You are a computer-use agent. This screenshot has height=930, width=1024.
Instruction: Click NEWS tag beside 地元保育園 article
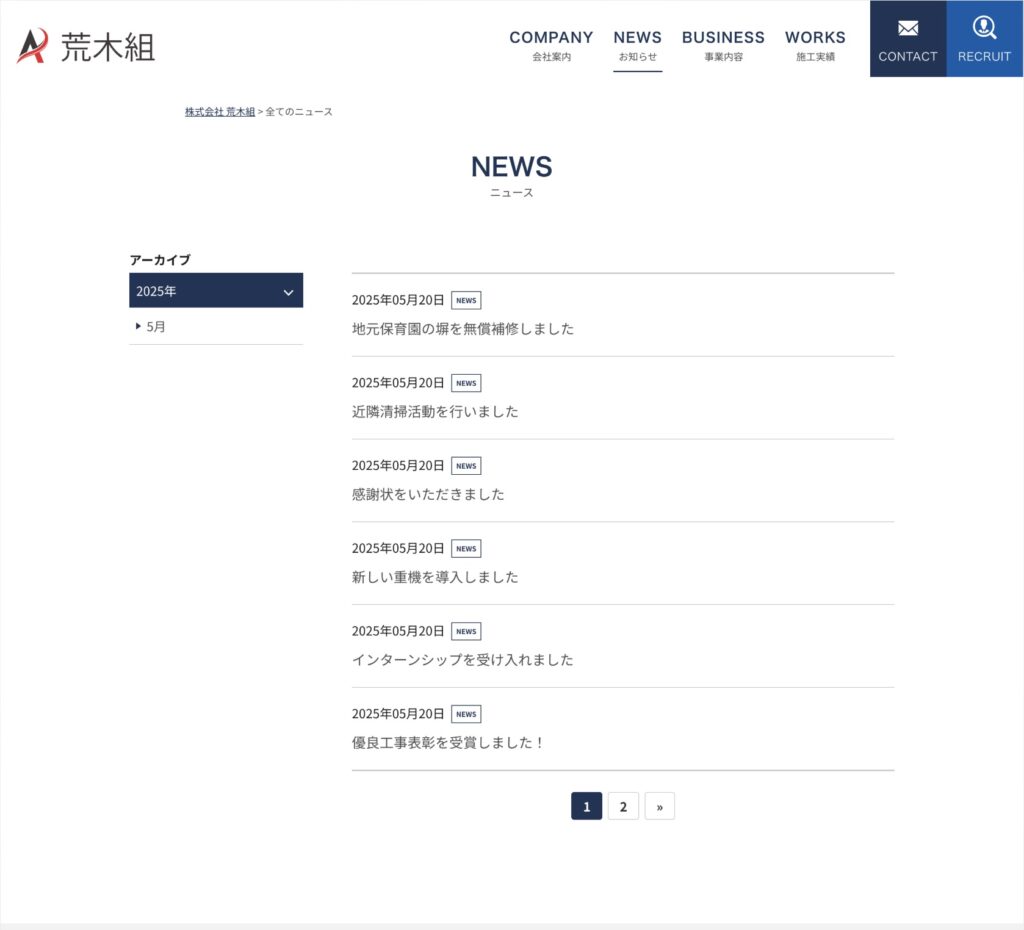click(466, 300)
